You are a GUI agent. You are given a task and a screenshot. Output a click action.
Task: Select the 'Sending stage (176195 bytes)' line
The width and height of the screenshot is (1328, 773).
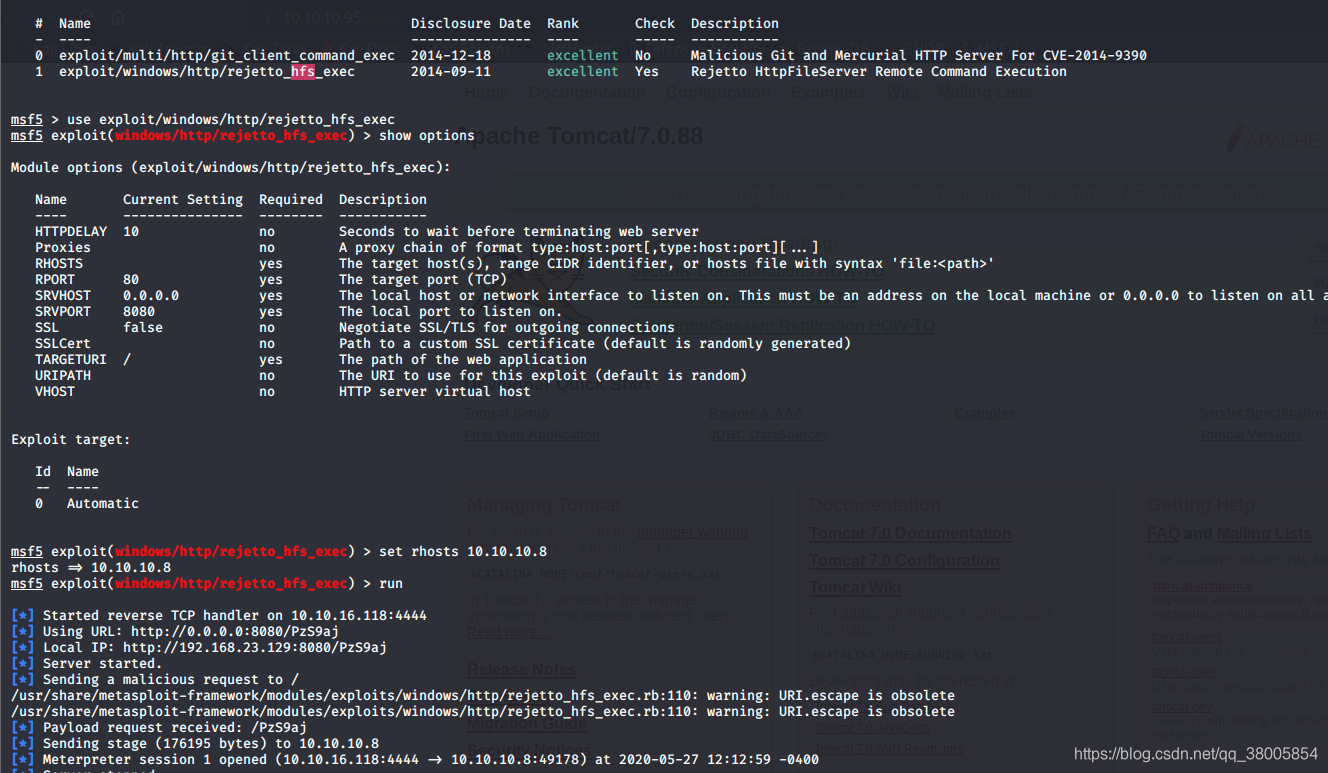coord(195,743)
